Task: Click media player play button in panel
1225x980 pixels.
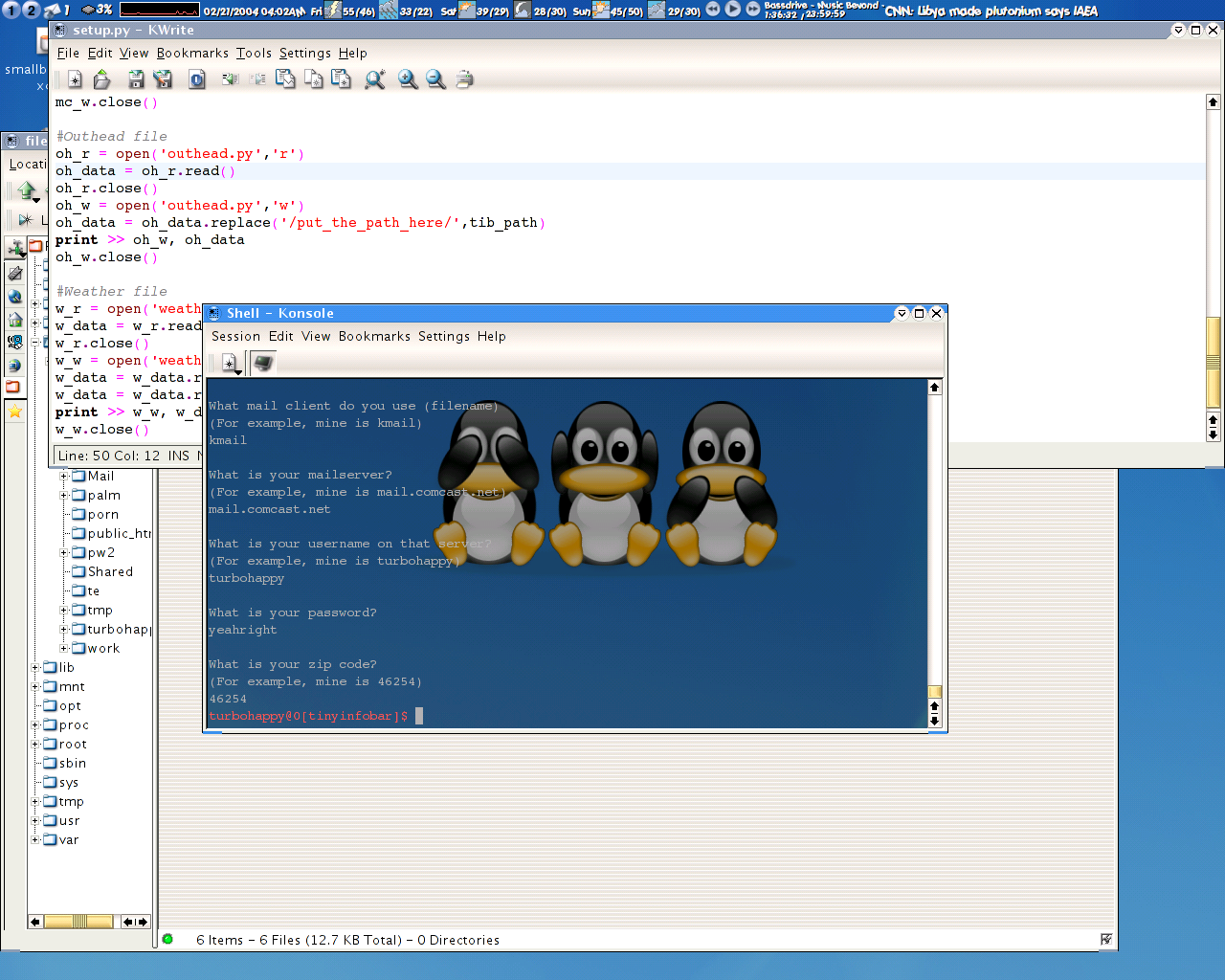Action: coord(733,10)
